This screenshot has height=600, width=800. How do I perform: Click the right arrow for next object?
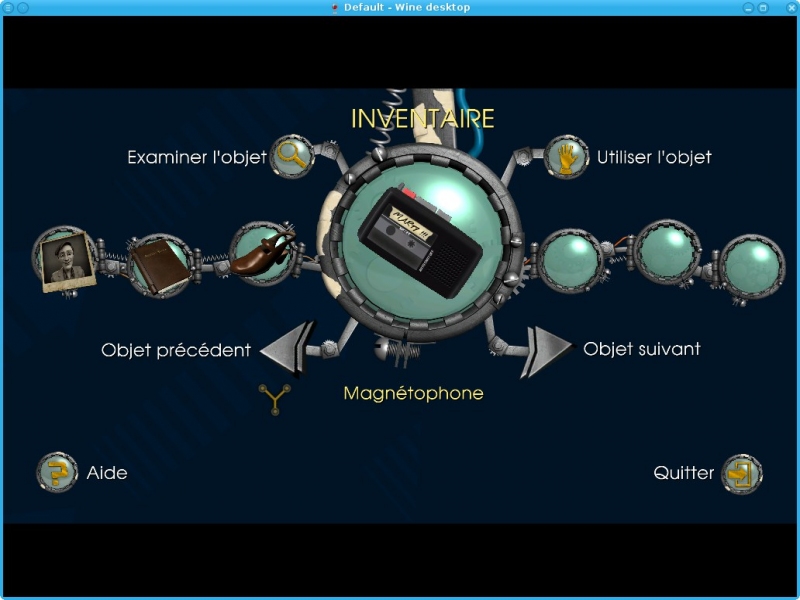coord(546,351)
